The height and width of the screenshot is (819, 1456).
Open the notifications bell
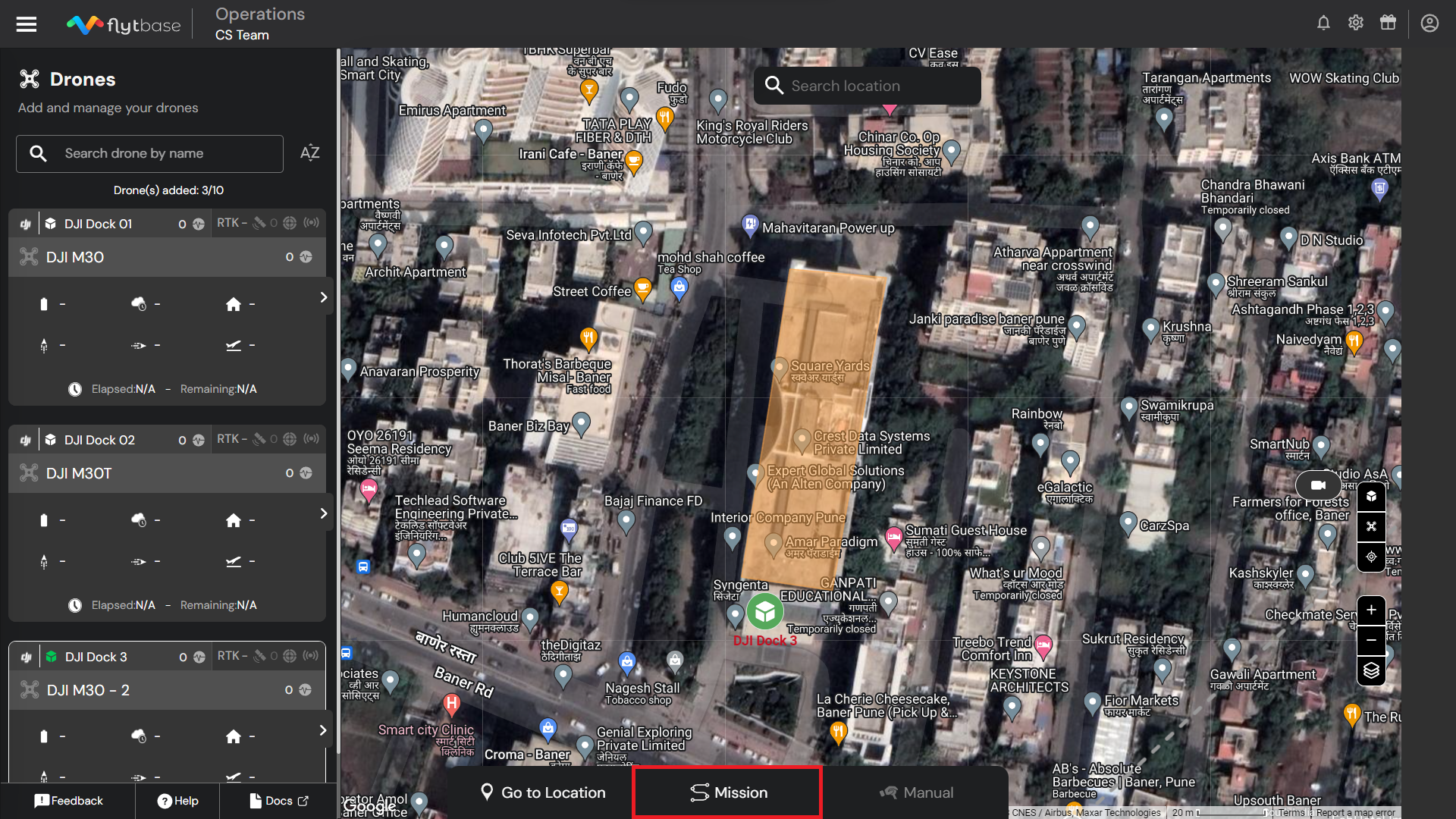point(1323,23)
